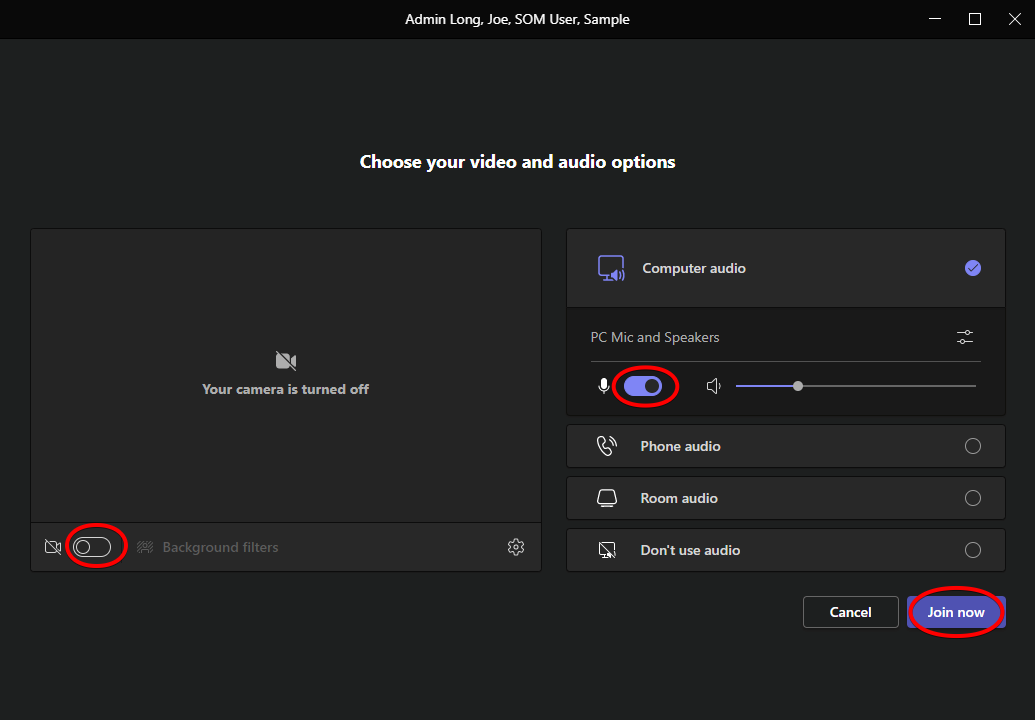Click the Don't use audio icon

[607, 550]
